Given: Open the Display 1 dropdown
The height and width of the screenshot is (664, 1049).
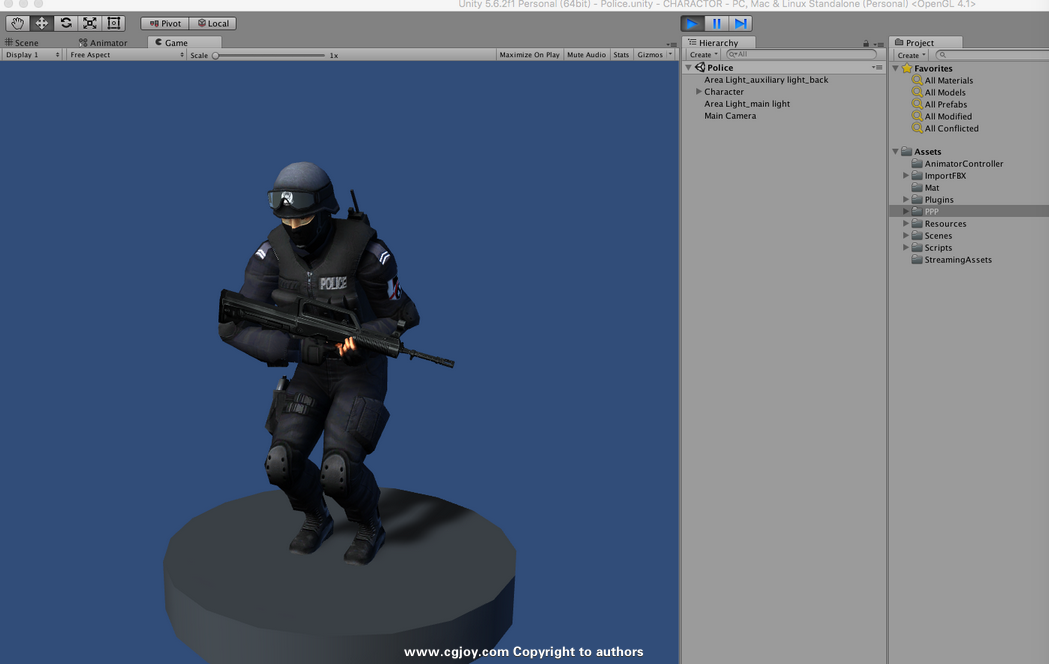Looking at the screenshot, I should [x=32, y=55].
